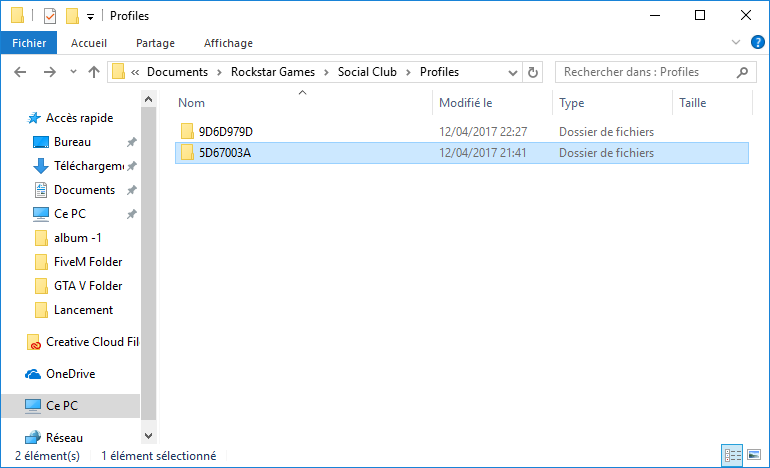The height and width of the screenshot is (468, 770).
Task: Click the OneDrive cloud icon
Action: pyautogui.click(x=33, y=374)
